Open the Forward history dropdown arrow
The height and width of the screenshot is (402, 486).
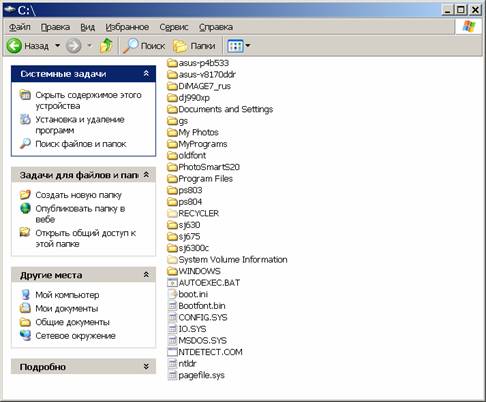coord(89,45)
